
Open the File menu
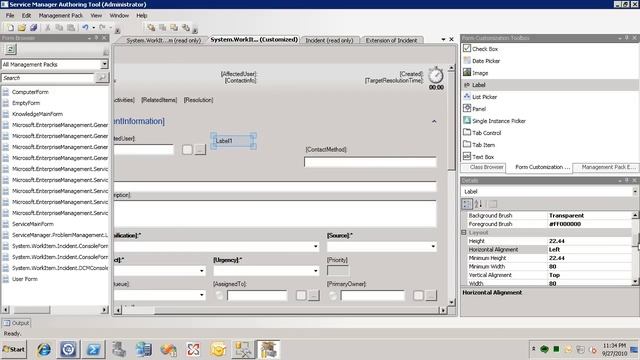[x=10, y=16]
